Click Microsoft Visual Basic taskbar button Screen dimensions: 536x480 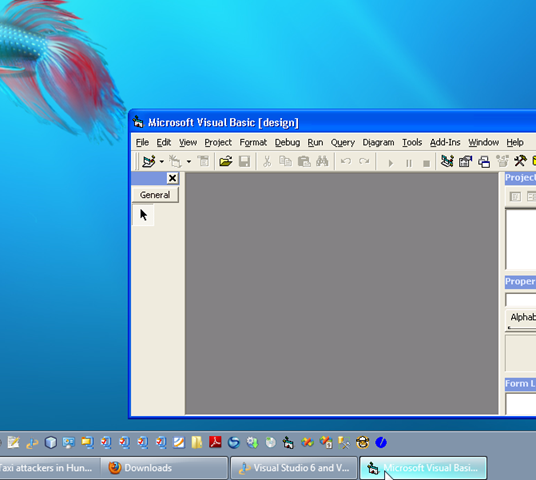(x=423, y=468)
